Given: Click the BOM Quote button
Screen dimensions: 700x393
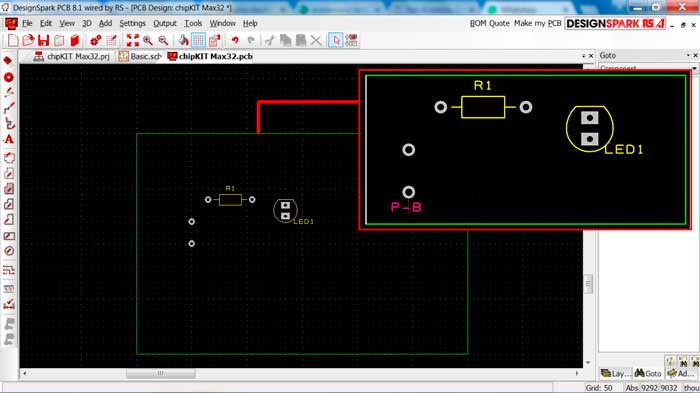Looking at the screenshot, I should click(x=489, y=23).
